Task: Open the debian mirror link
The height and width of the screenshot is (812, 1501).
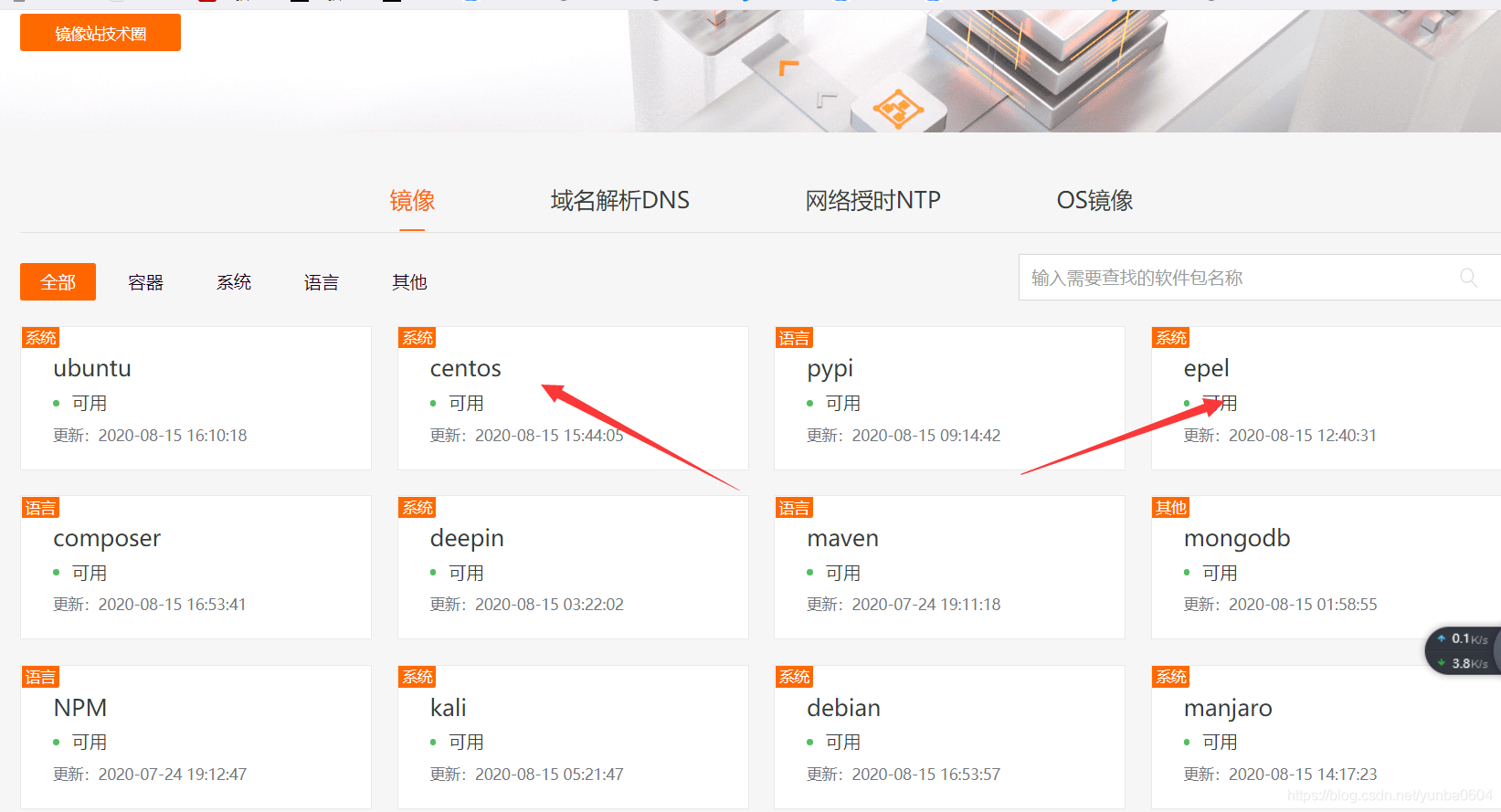Action: coord(844,708)
